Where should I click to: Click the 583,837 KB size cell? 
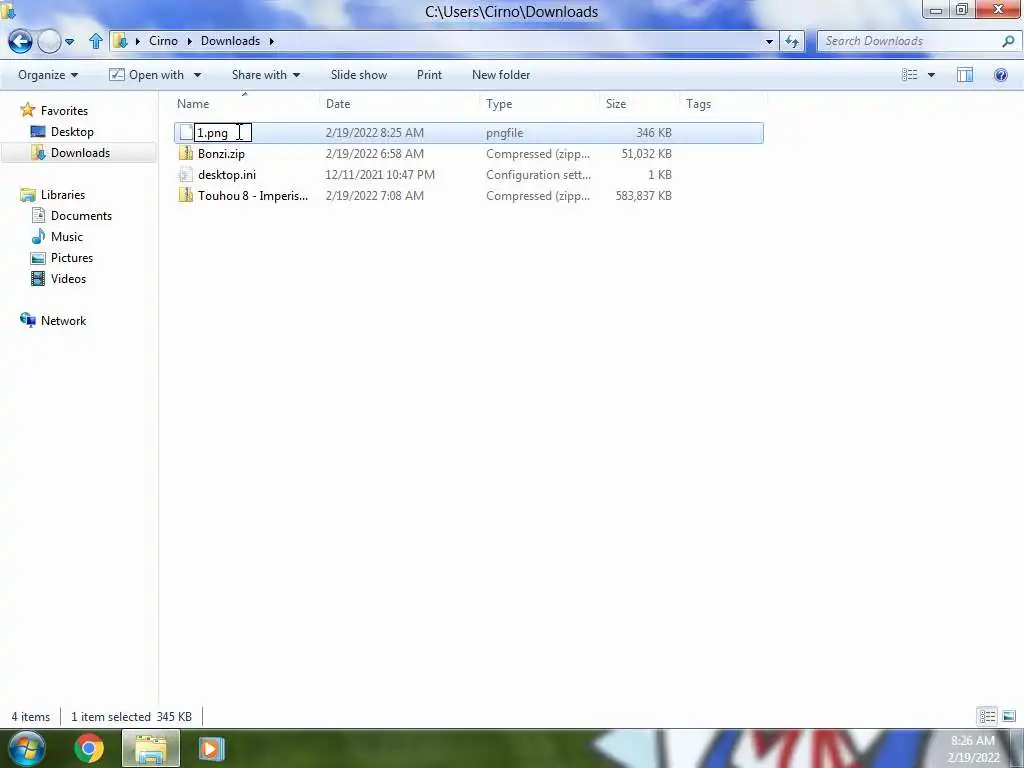click(643, 196)
